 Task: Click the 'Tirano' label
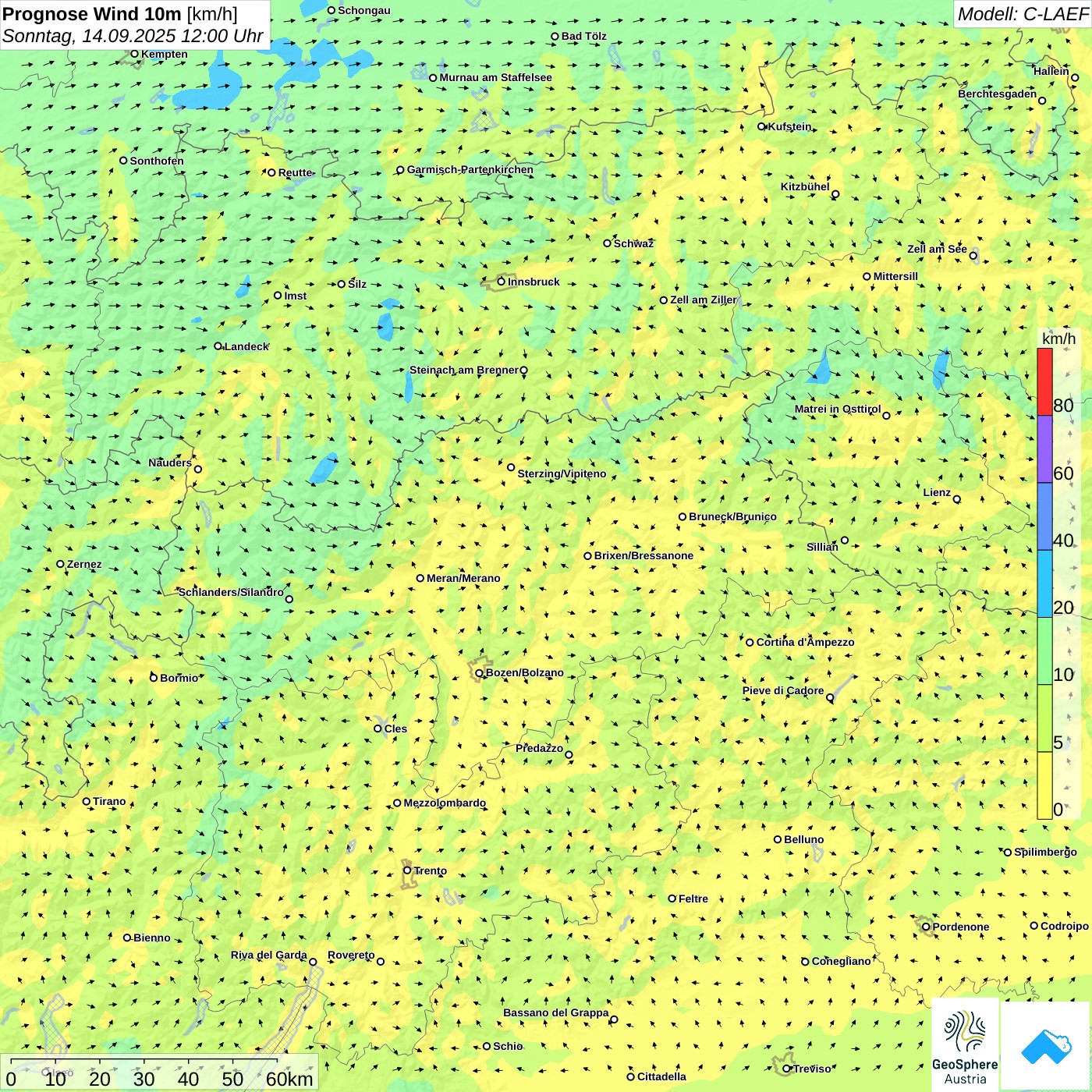point(109,801)
